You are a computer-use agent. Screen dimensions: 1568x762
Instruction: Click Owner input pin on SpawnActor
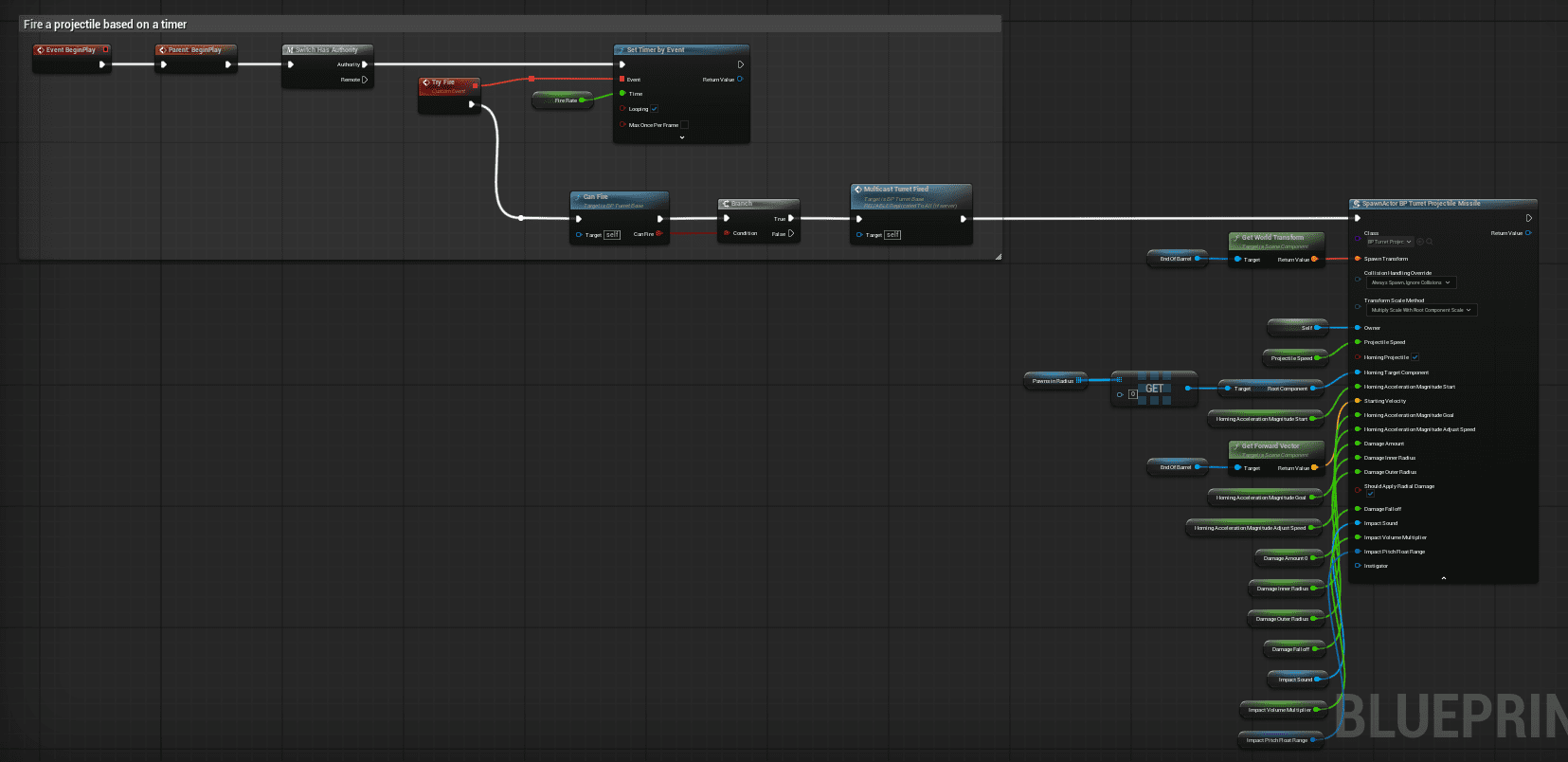coord(1358,327)
